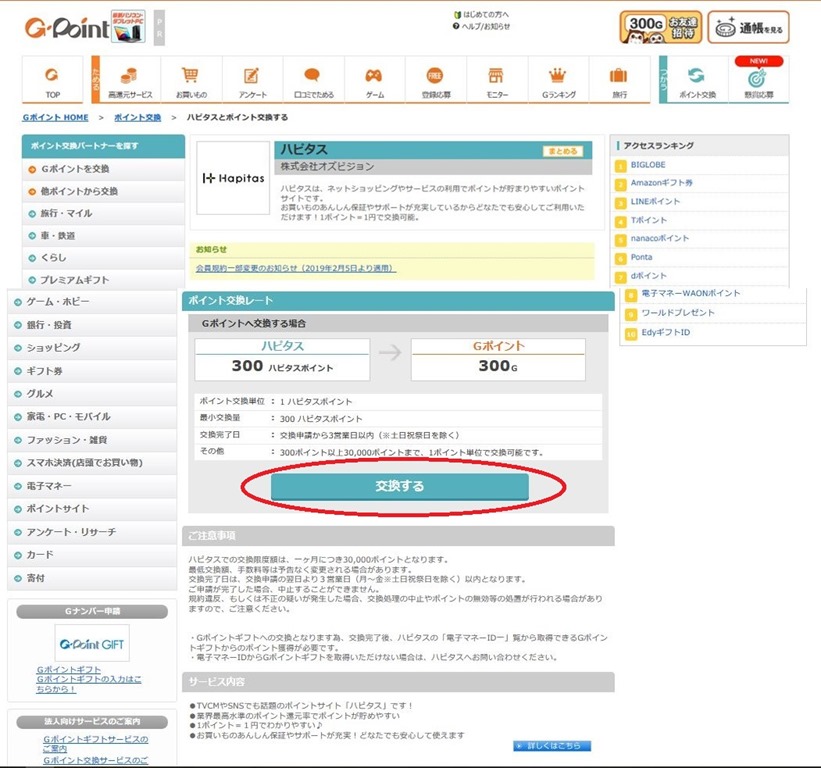Open the TOP nav icon
821x768 pixels.
click(52, 80)
